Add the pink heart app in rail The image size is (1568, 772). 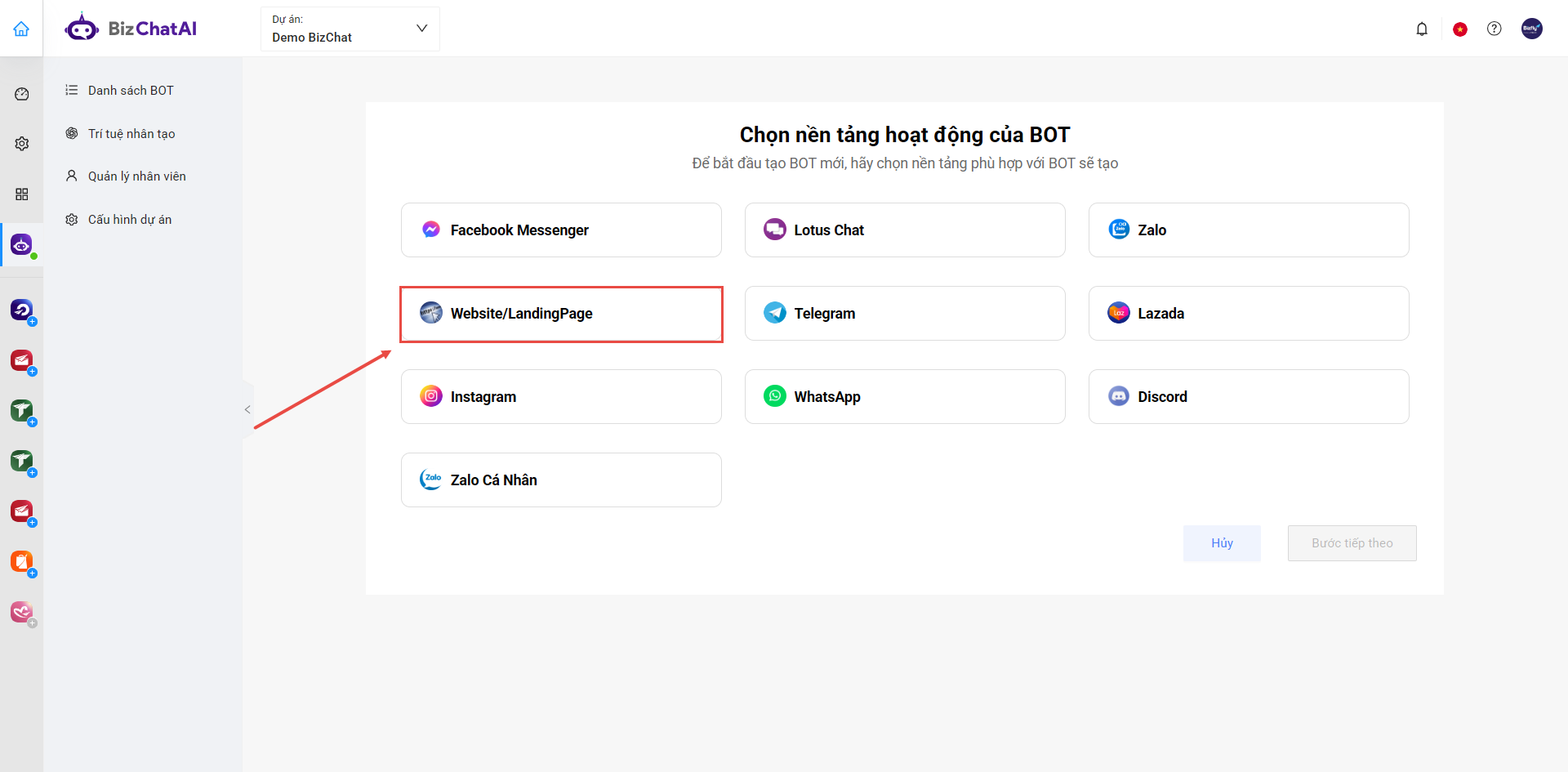(22, 612)
